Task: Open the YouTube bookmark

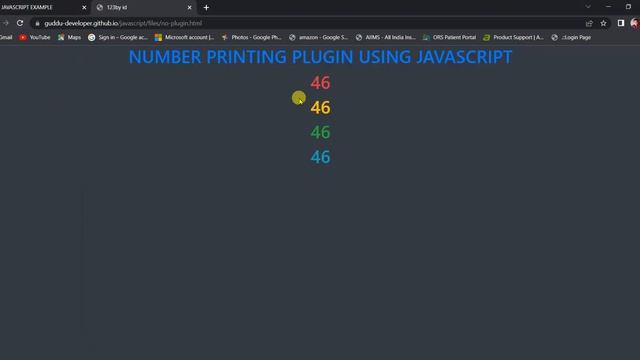Action: click(35, 37)
